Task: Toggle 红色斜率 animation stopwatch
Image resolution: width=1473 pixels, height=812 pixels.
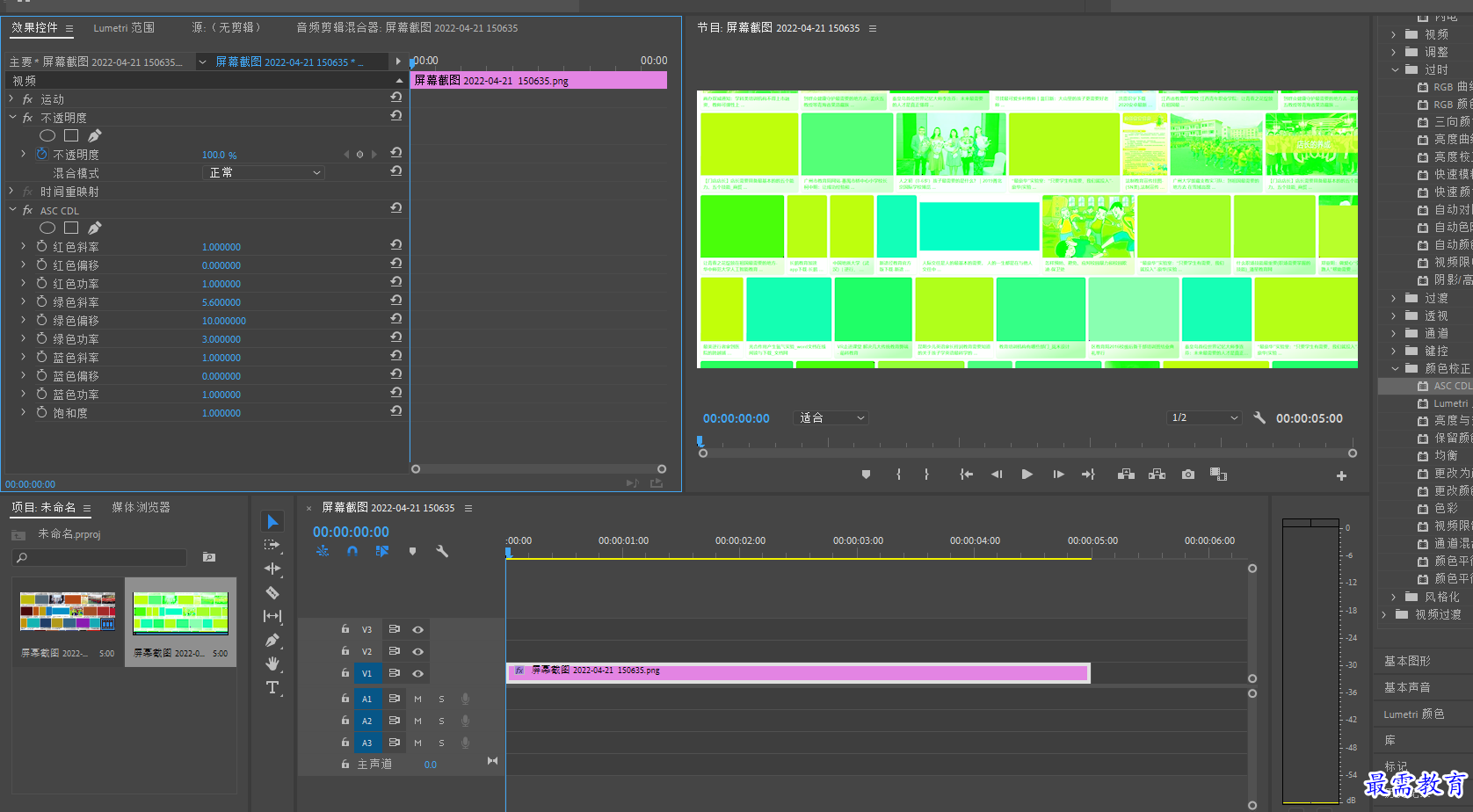Action: (x=41, y=246)
